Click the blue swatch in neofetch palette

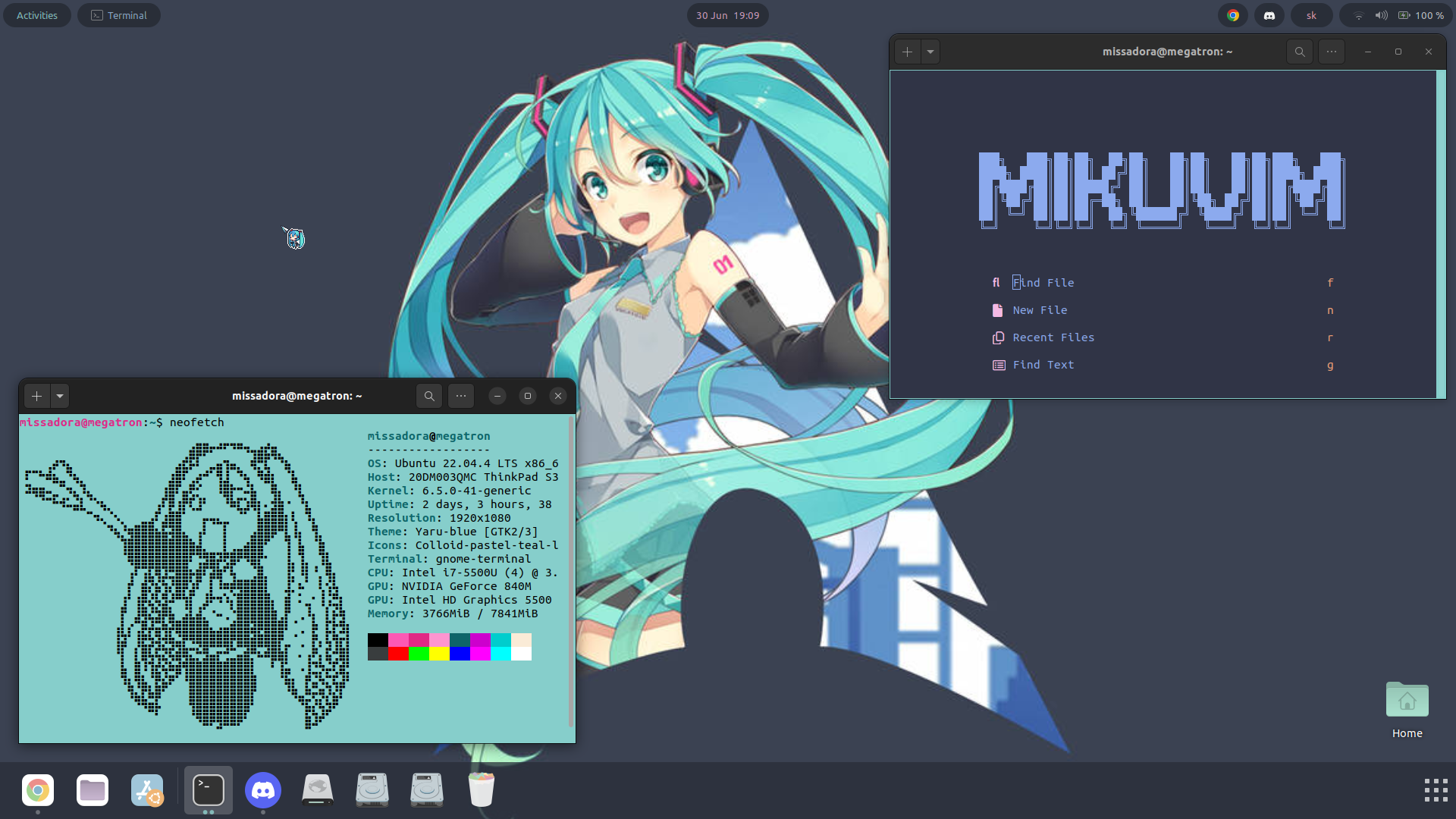click(460, 654)
